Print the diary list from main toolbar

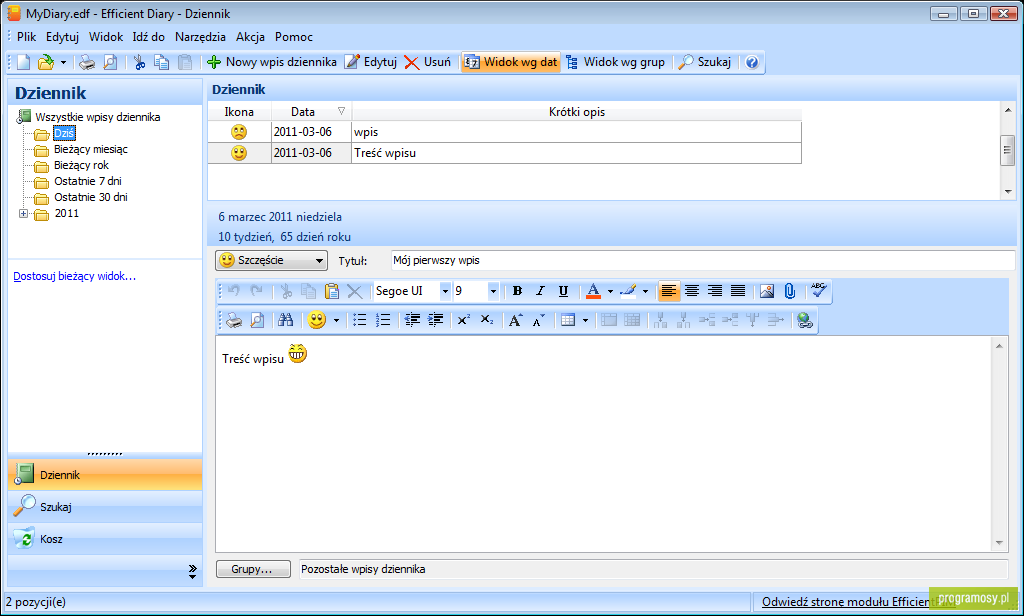click(x=87, y=62)
